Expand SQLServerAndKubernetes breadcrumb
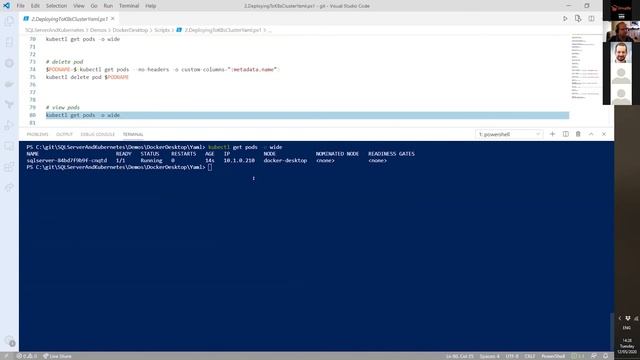The image size is (640, 360). pos(54,30)
